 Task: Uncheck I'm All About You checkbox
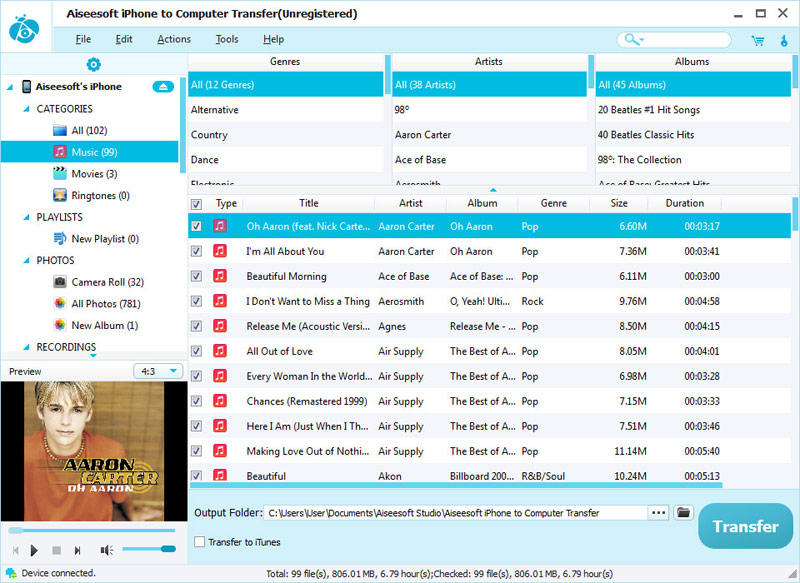[x=196, y=251]
